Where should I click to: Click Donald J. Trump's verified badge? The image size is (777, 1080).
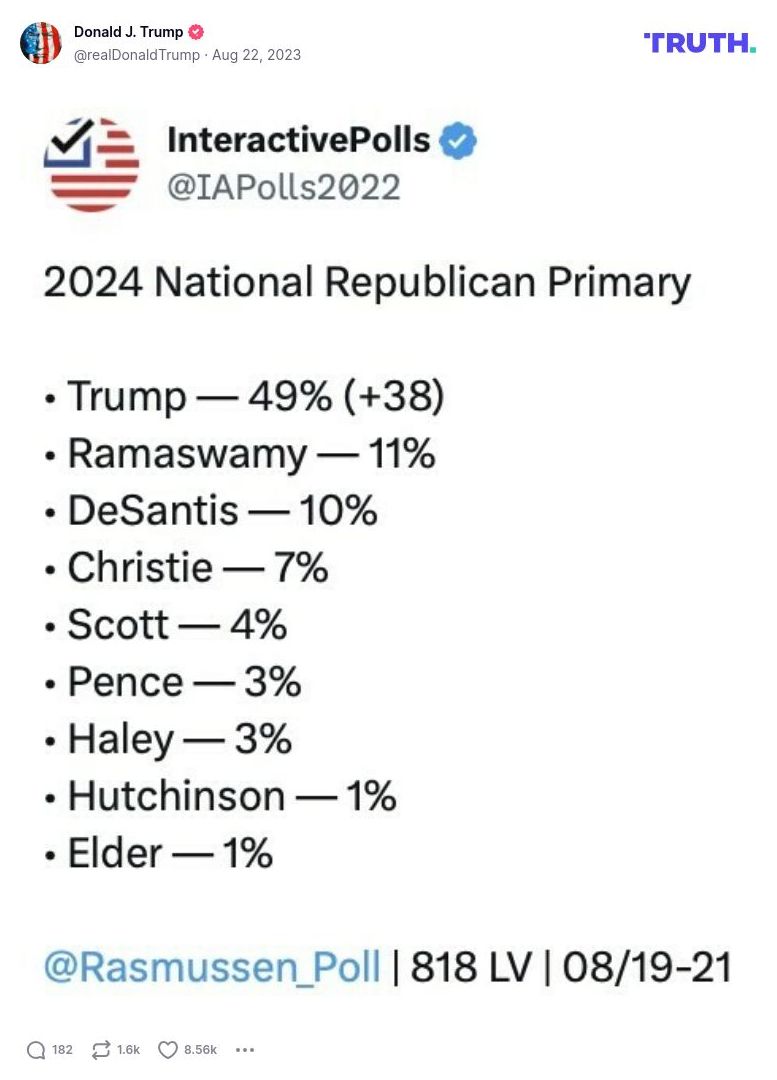point(194,31)
